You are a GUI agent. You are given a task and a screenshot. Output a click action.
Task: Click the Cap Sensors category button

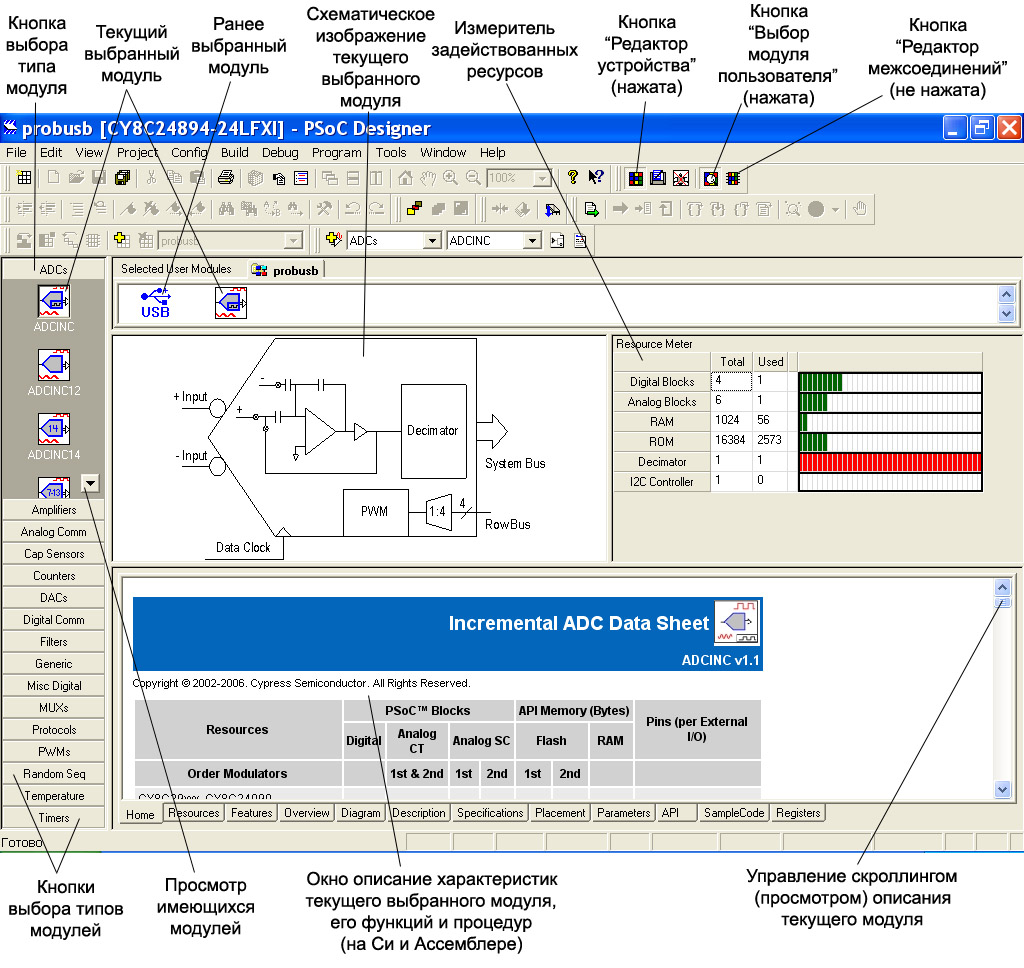(54, 553)
